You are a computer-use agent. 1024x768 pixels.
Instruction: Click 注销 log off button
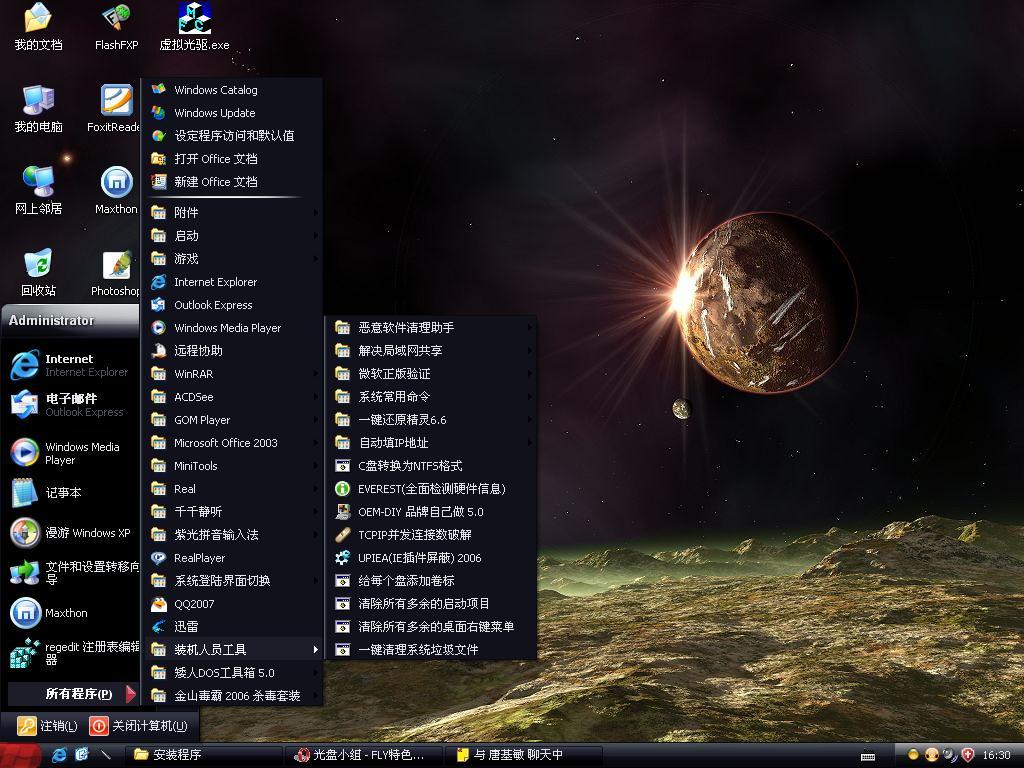tap(47, 726)
